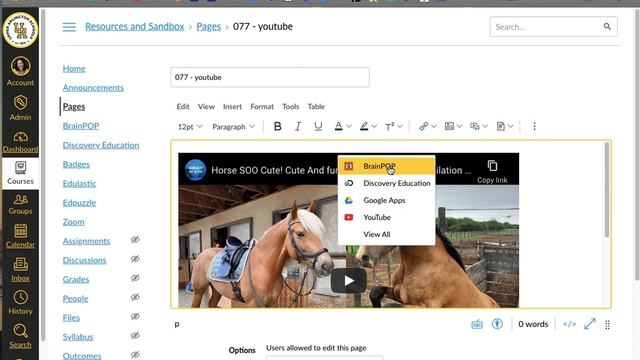The width and height of the screenshot is (640, 360).
Task: Open the accessibility checker icon
Action: pos(497,324)
